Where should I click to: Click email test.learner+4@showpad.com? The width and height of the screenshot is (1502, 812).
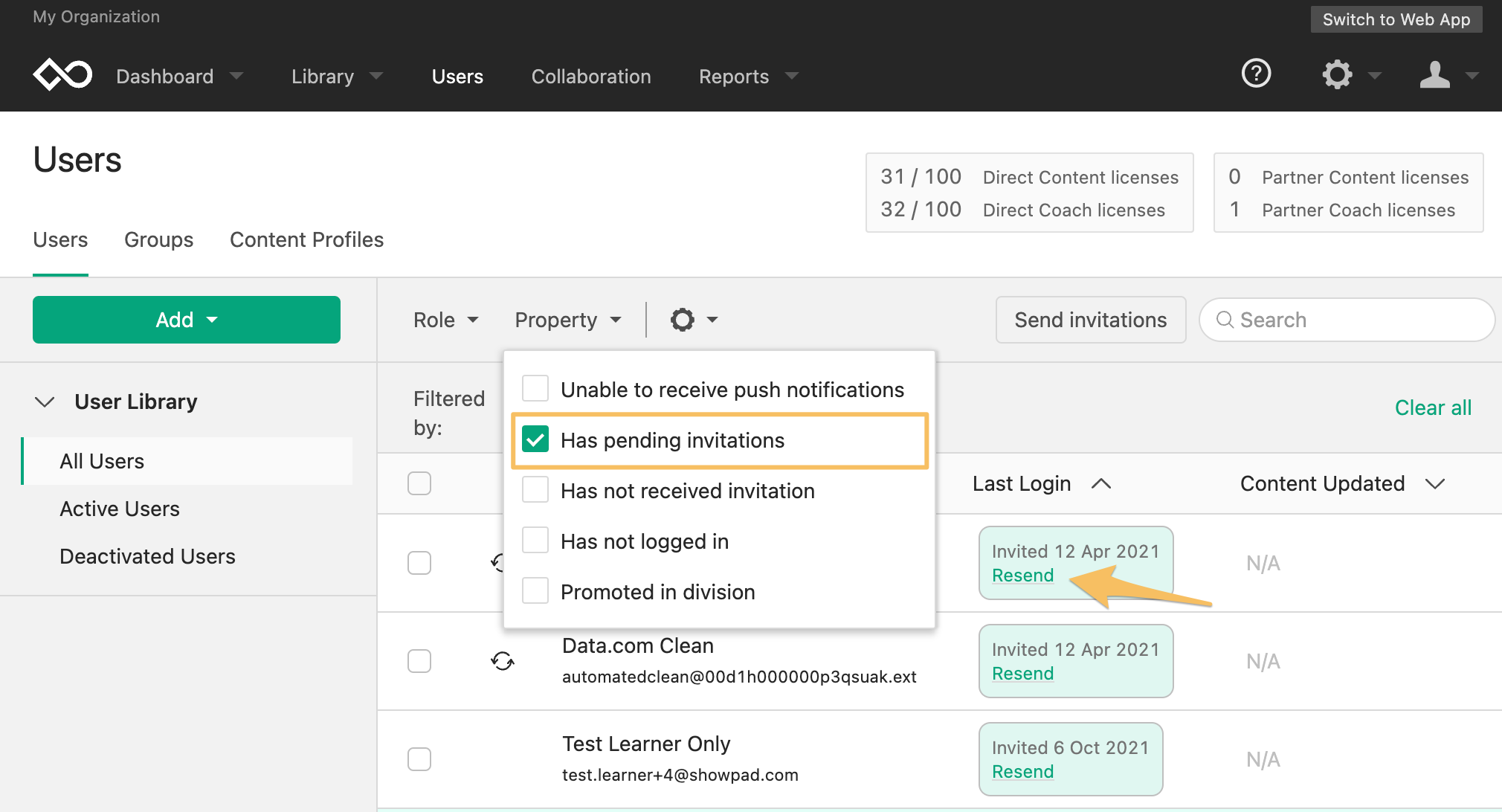click(680, 775)
